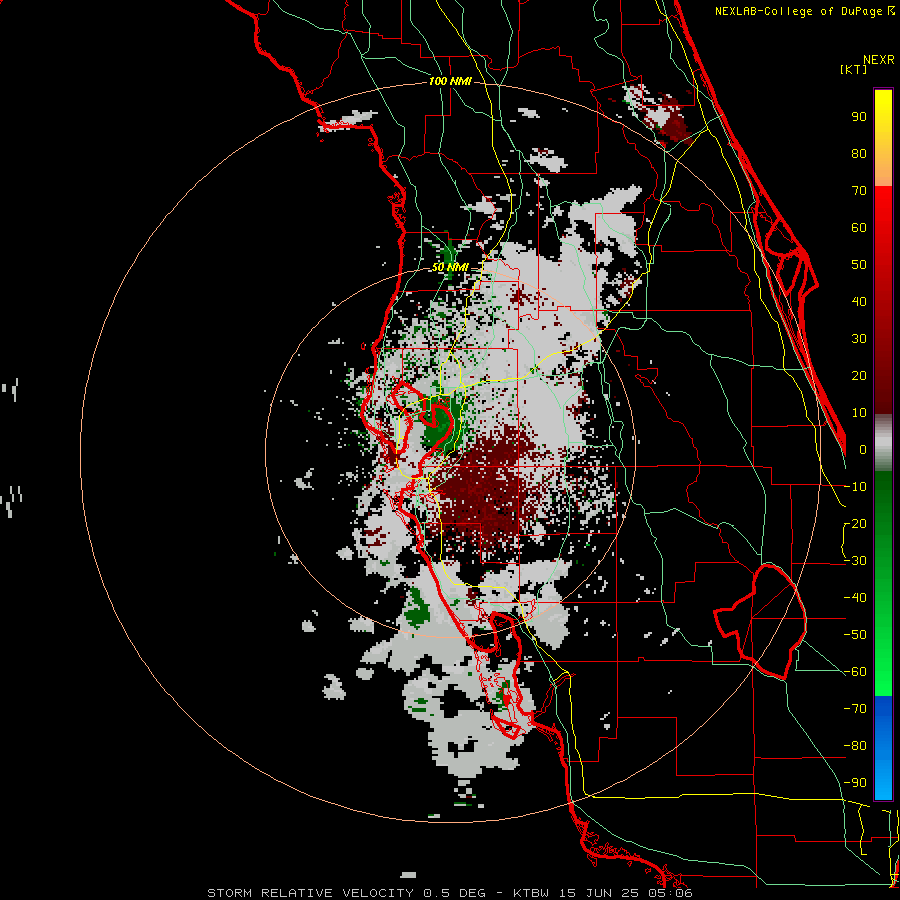The width and height of the screenshot is (900, 900).
Task: Click the 50 value on velocity scale
Action: tap(859, 265)
